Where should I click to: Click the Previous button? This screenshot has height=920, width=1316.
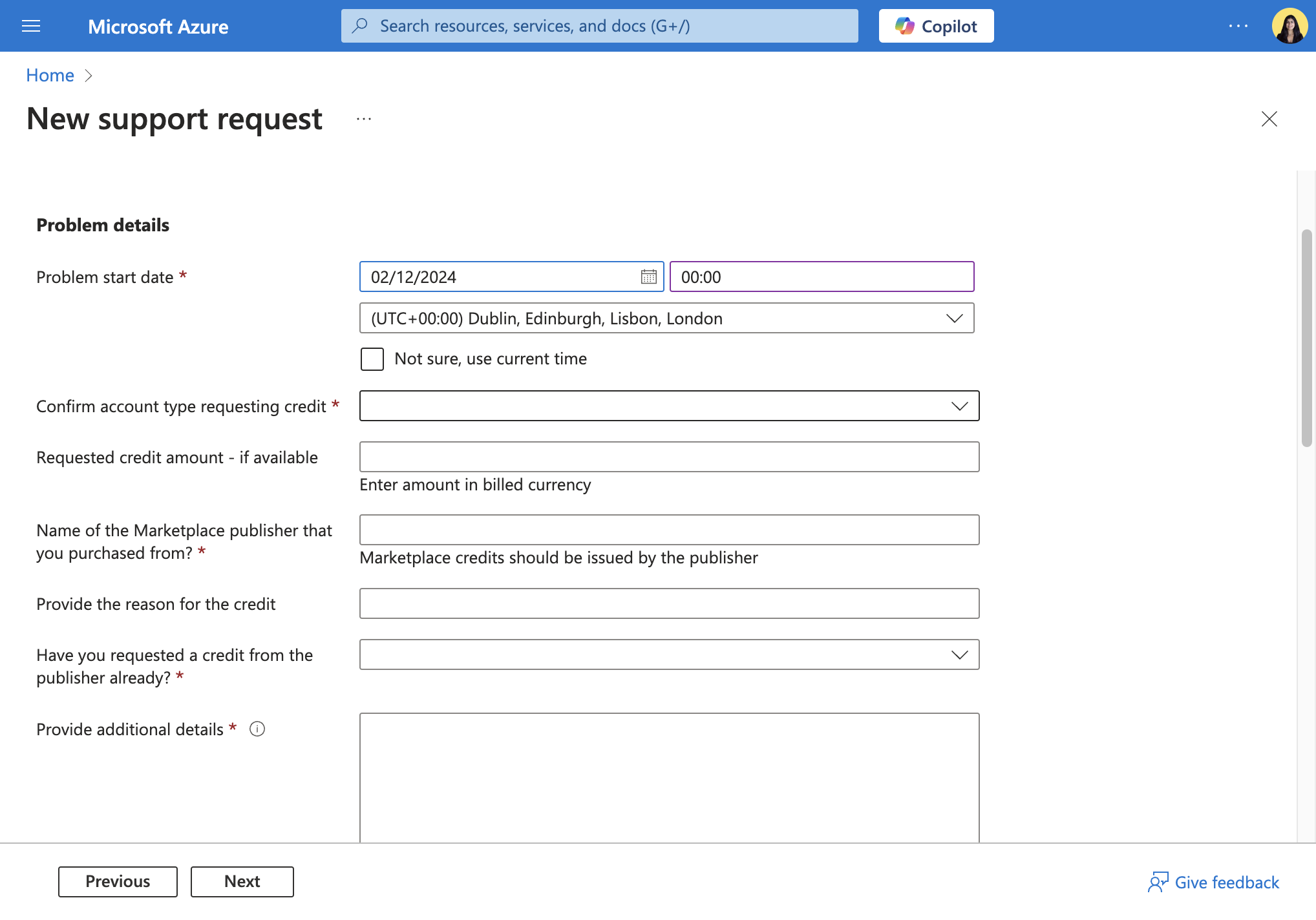coord(118,881)
